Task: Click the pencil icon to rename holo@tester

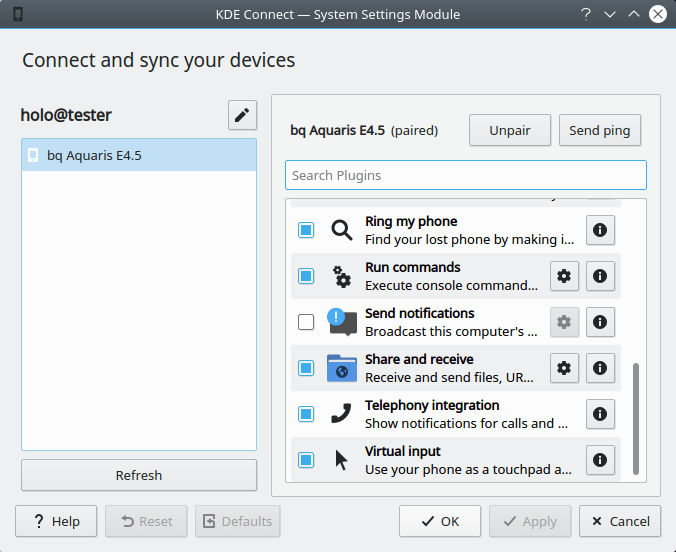Action: point(242,115)
